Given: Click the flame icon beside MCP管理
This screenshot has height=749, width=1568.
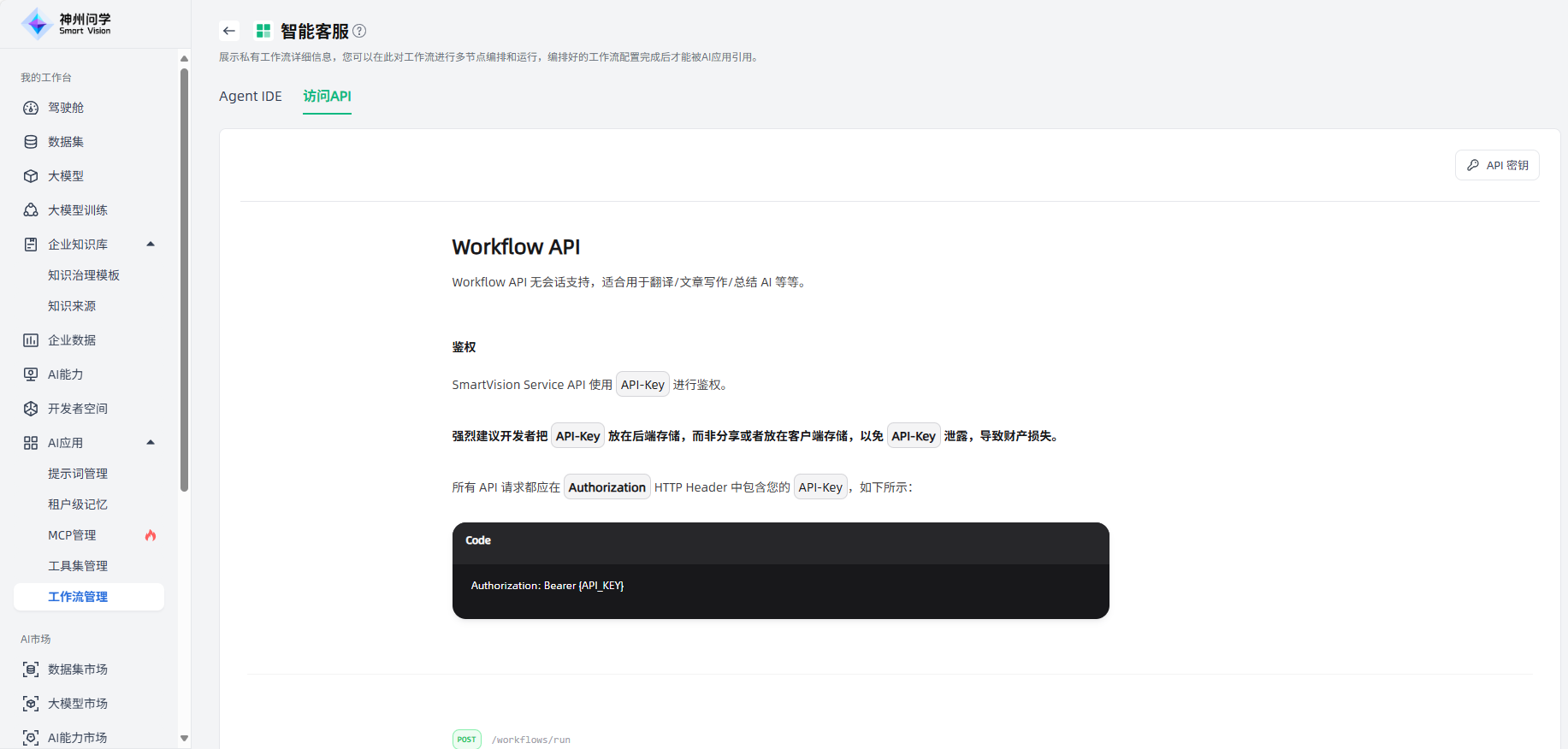Looking at the screenshot, I should 151,535.
